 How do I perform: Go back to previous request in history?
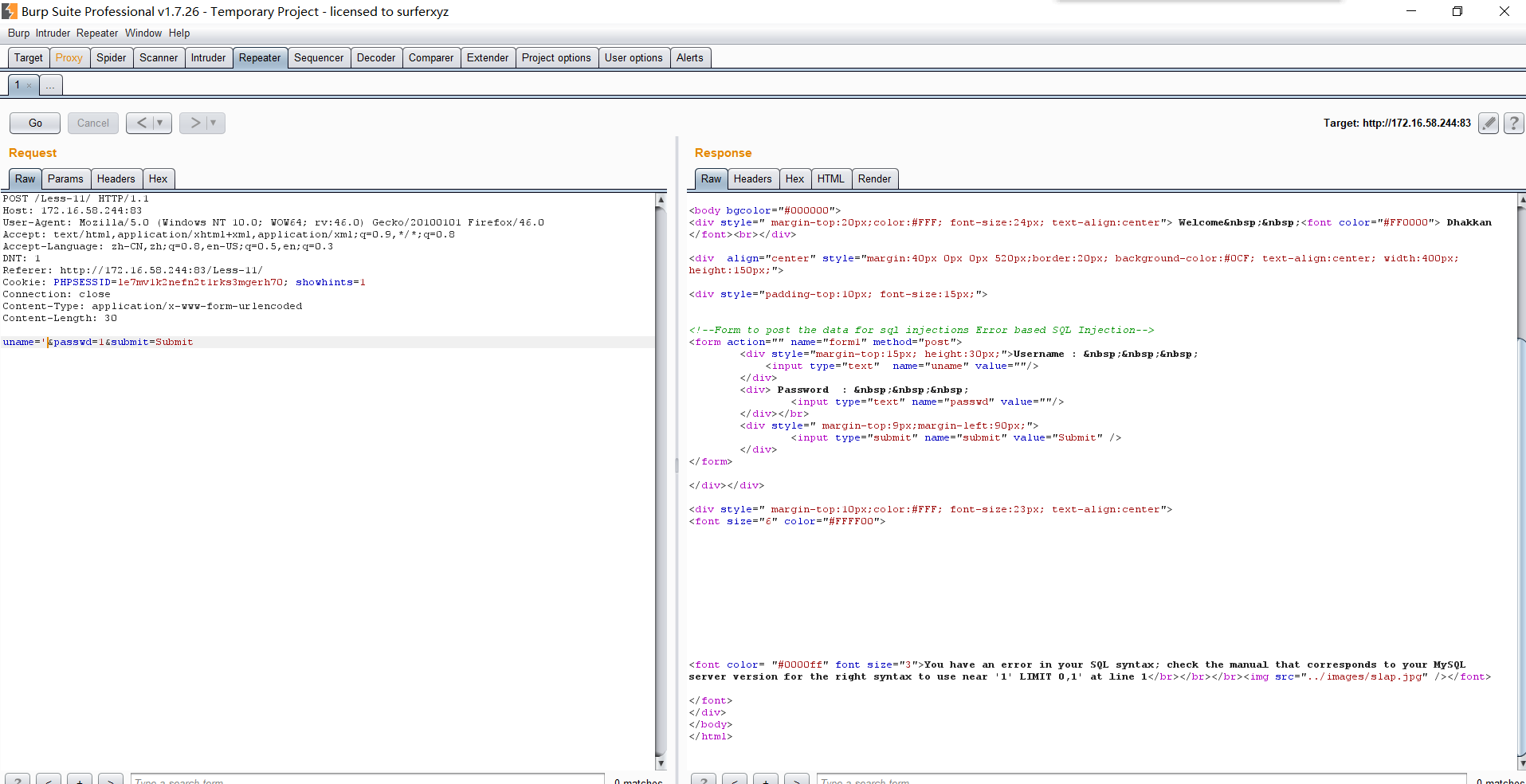[x=141, y=123]
